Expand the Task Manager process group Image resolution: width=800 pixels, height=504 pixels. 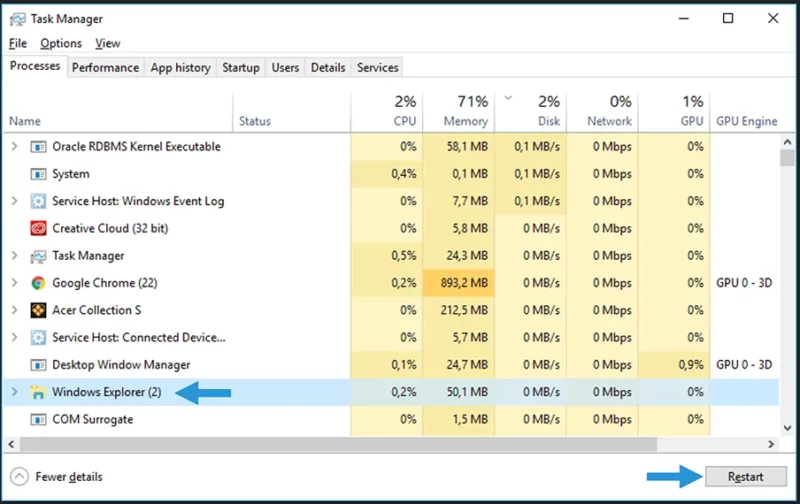pyautogui.click(x=14, y=256)
